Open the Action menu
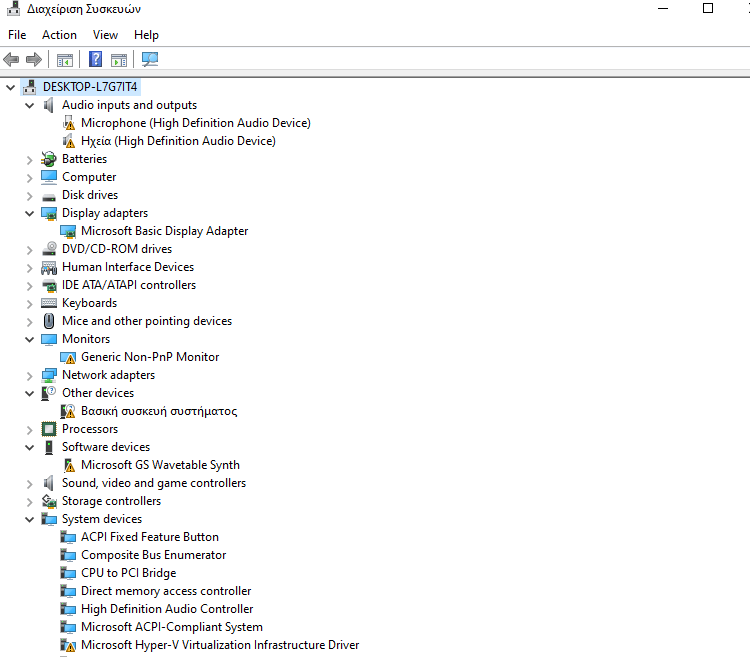The width and height of the screenshot is (750, 657). point(59,35)
